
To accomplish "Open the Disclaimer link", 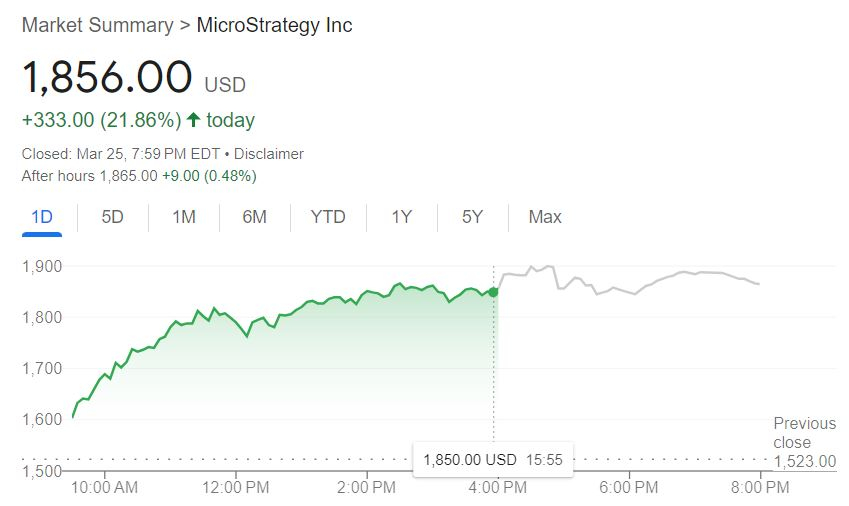I will pos(268,154).
